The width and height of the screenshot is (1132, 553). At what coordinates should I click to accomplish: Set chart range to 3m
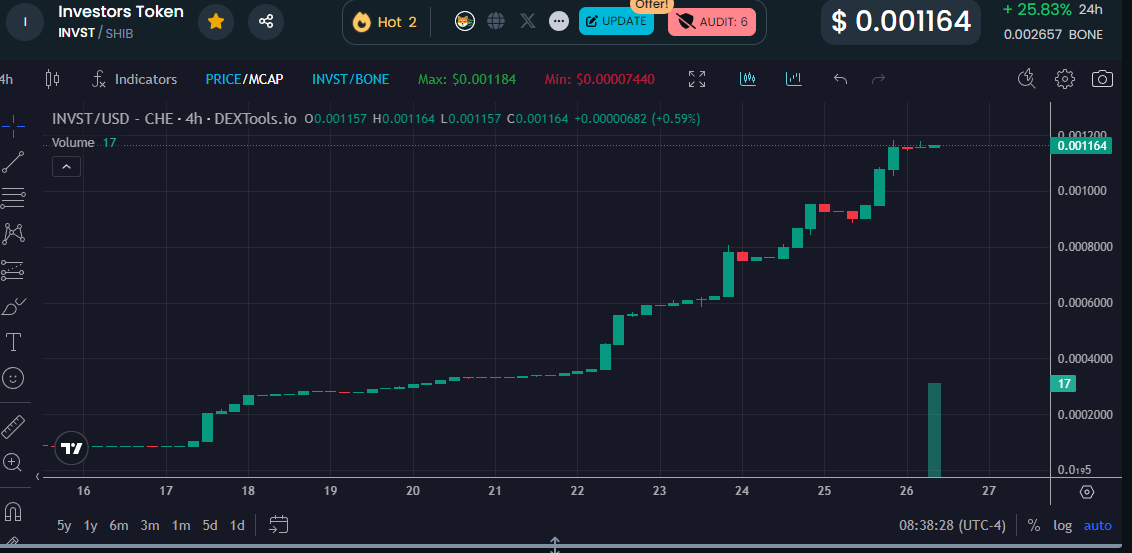coord(149,526)
